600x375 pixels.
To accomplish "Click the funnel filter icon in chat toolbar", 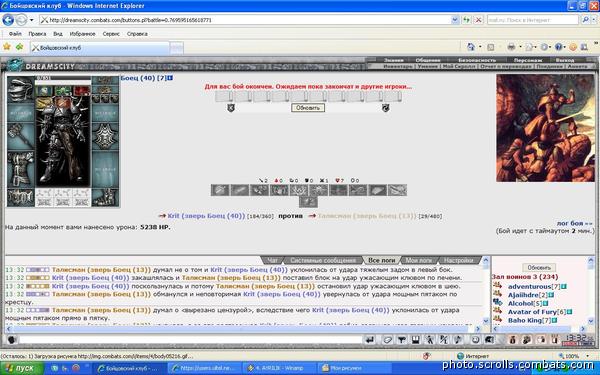I will coord(401,339).
